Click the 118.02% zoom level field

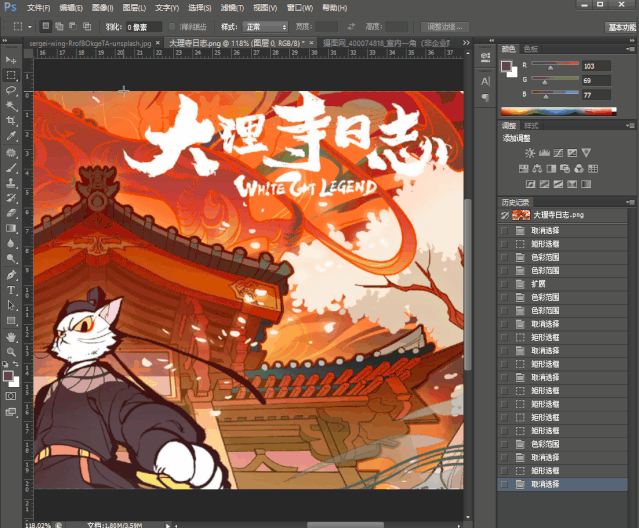[x=38, y=525]
